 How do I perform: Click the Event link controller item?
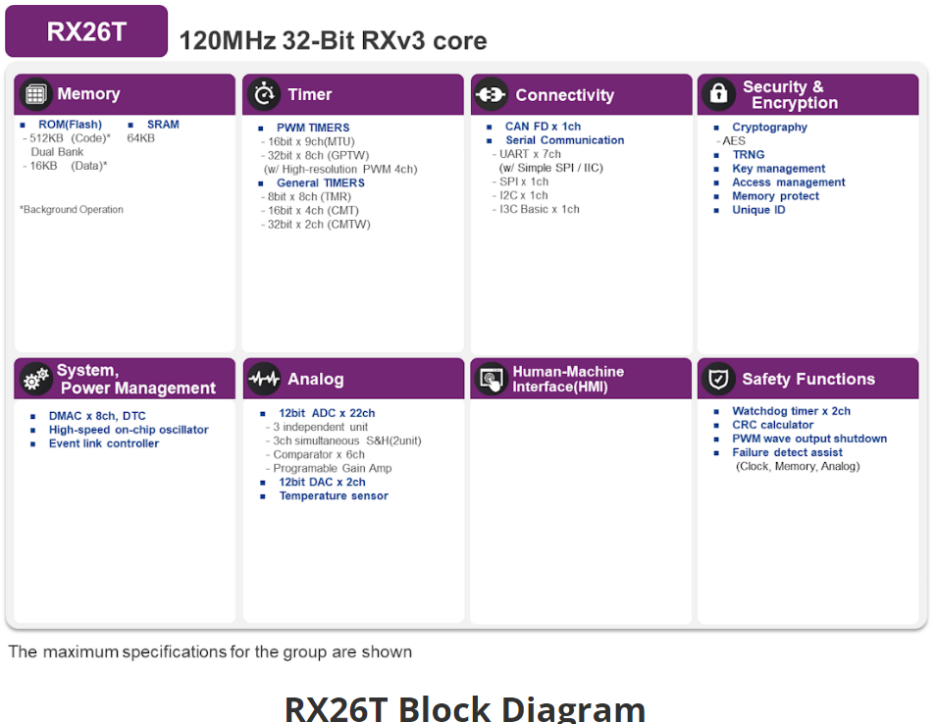[x=104, y=443]
